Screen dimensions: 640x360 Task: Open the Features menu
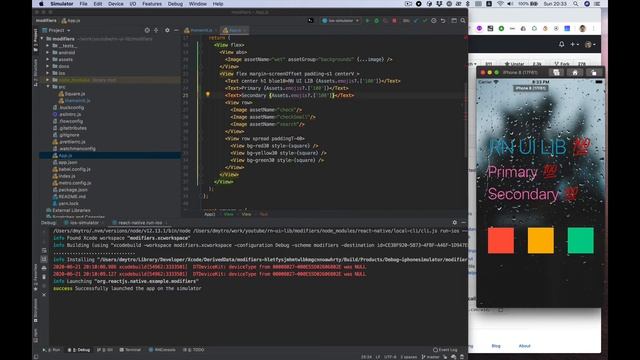click(152, 4)
